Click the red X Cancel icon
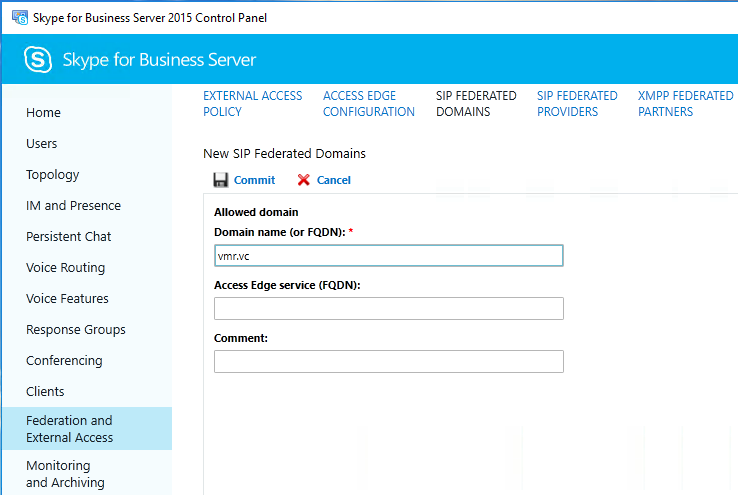 (x=304, y=180)
